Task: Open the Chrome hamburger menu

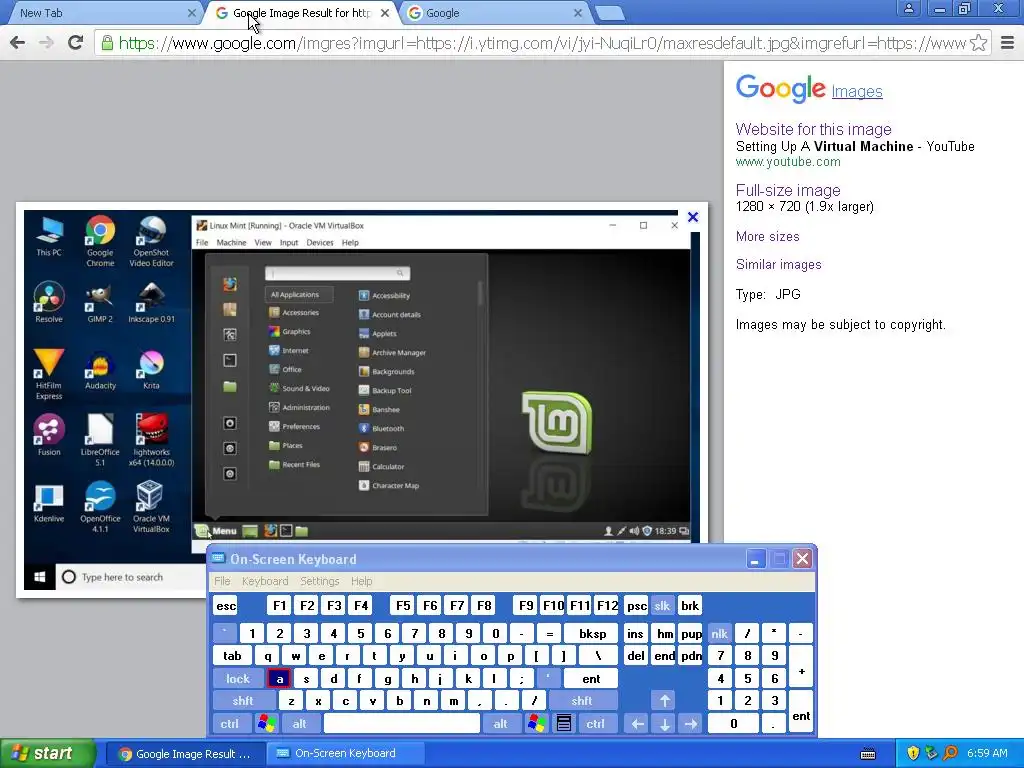Action: (x=1008, y=43)
